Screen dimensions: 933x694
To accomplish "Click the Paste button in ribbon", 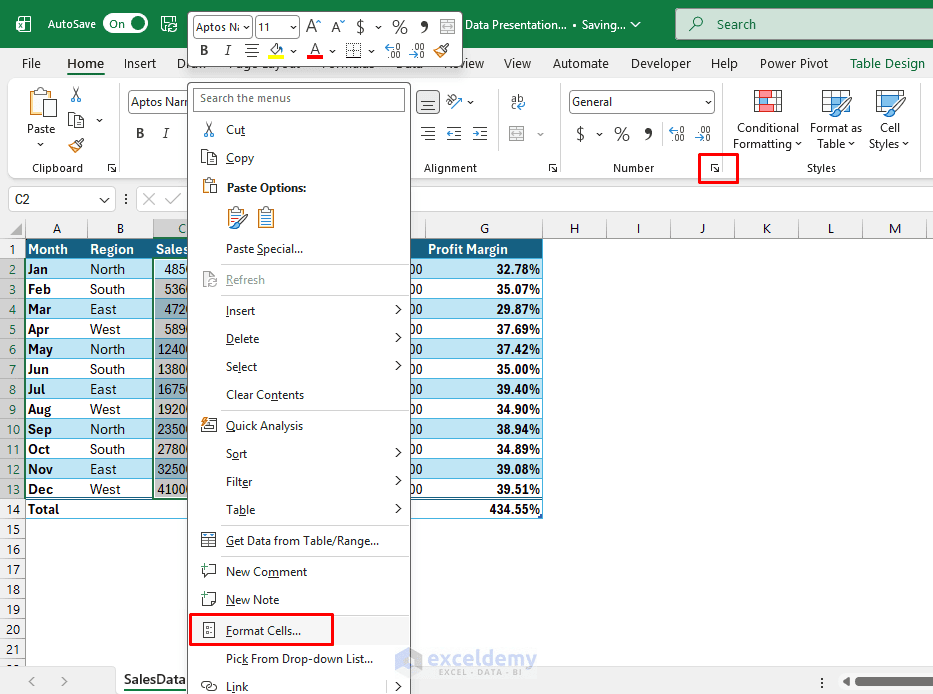I will (41, 110).
